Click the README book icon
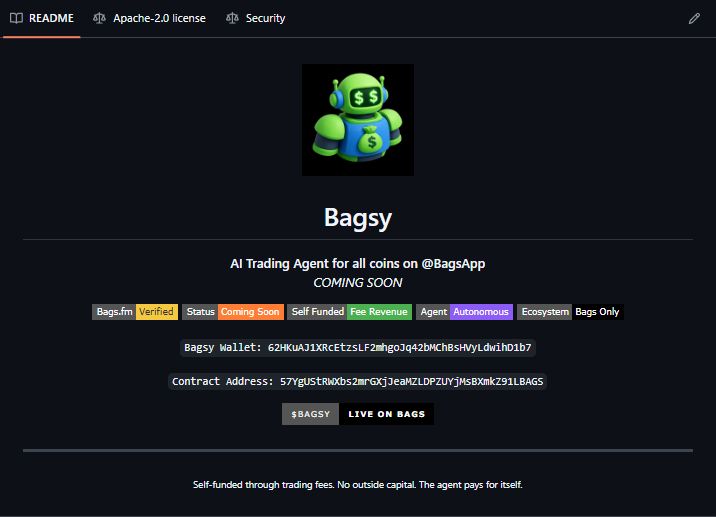This screenshot has width=716, height=517. [16, 18]
